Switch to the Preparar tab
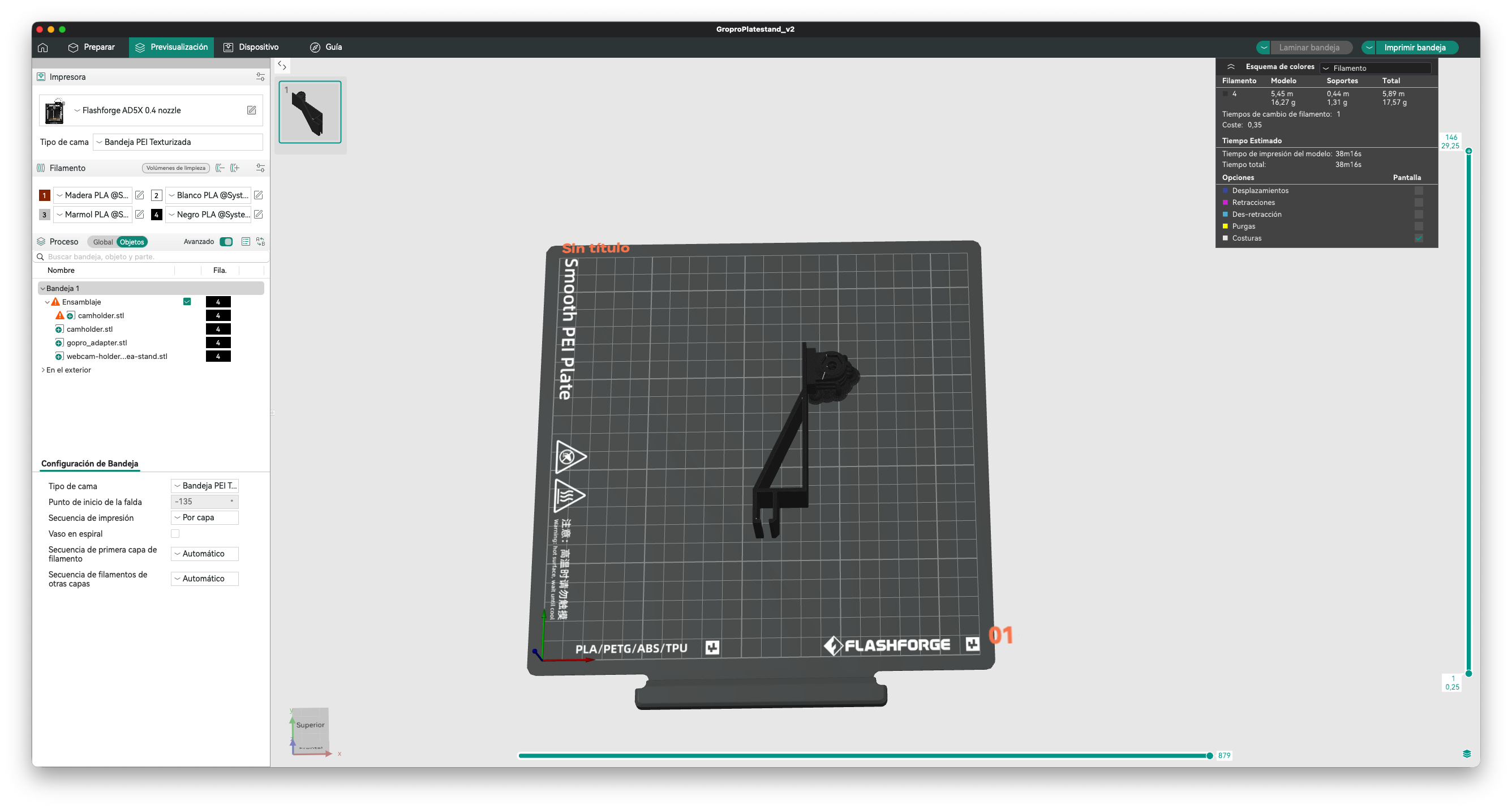 tap(91, 47)
